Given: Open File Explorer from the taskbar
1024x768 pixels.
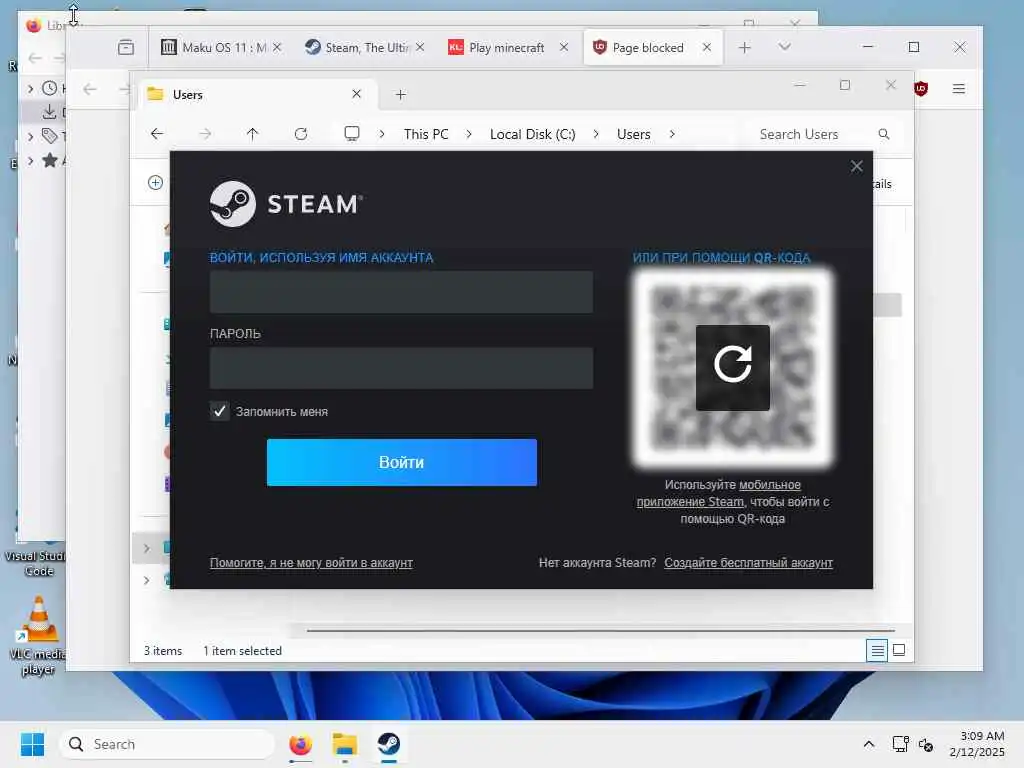Looking at the screenshot, I should [x=345, y=744].
